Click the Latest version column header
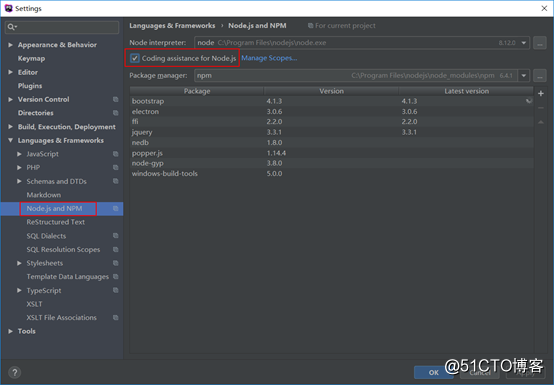 (466, 91)
